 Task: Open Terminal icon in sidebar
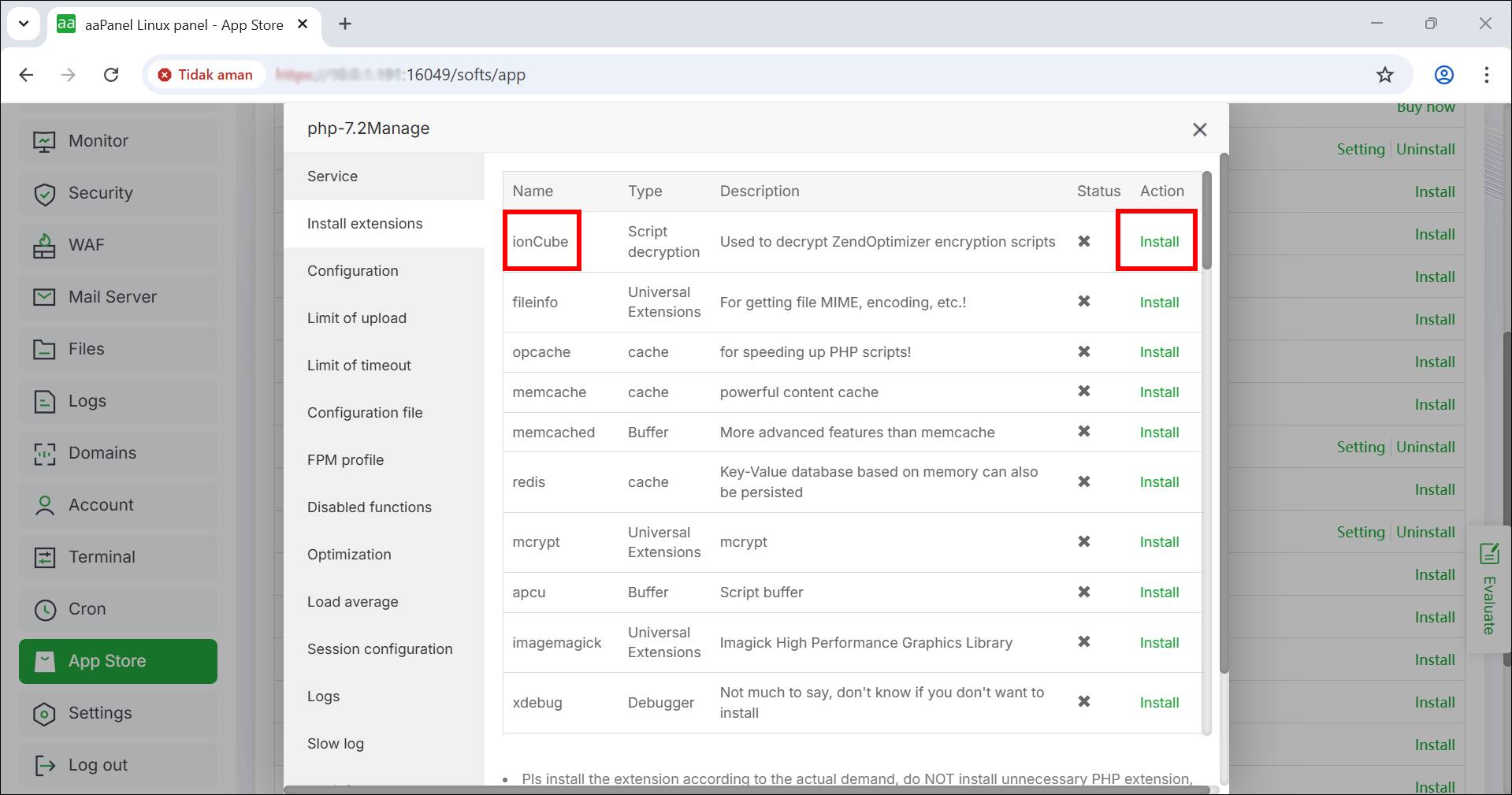point(44,557)
